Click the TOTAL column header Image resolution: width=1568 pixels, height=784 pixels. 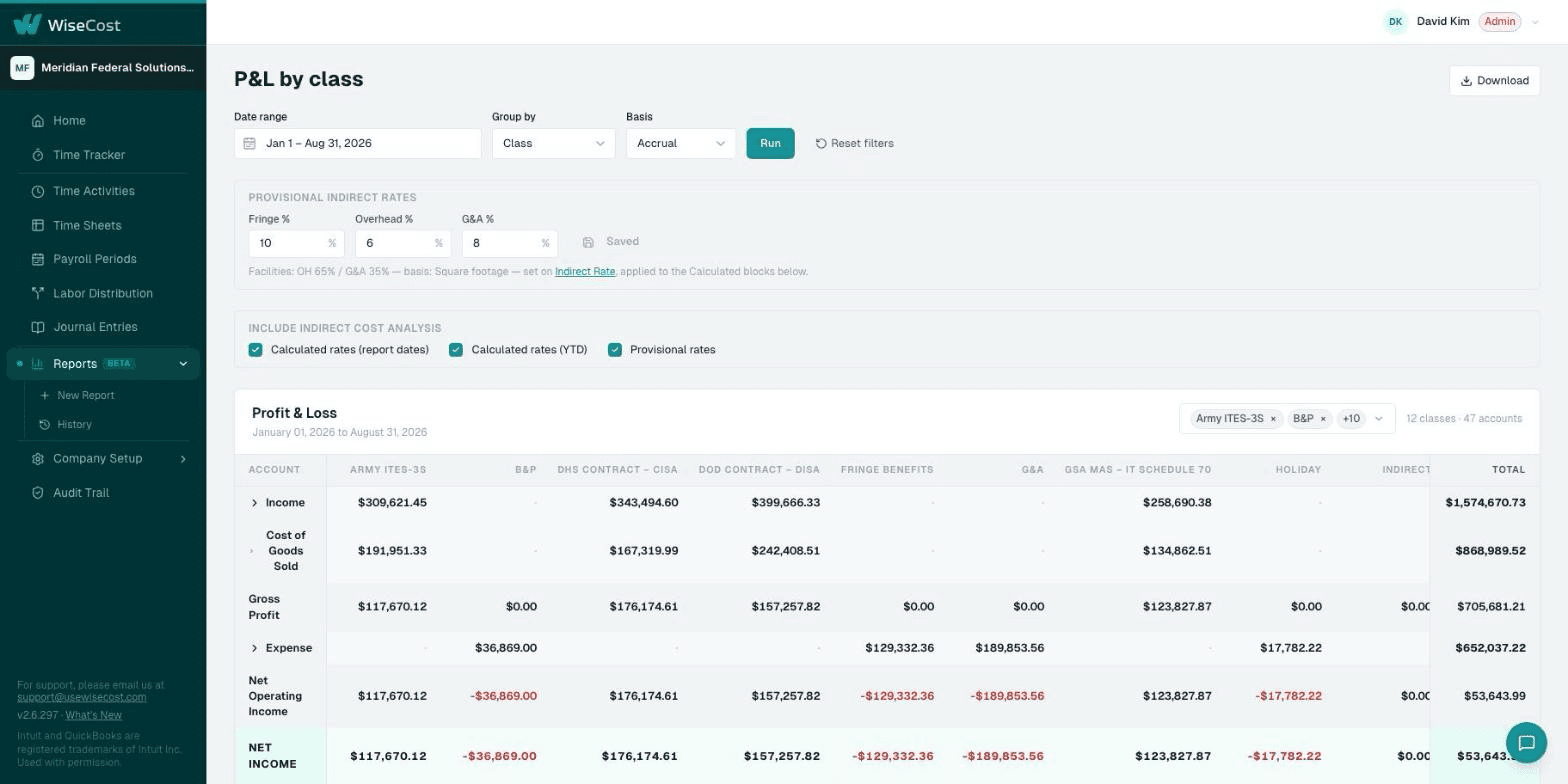(x=1508, y=470)
